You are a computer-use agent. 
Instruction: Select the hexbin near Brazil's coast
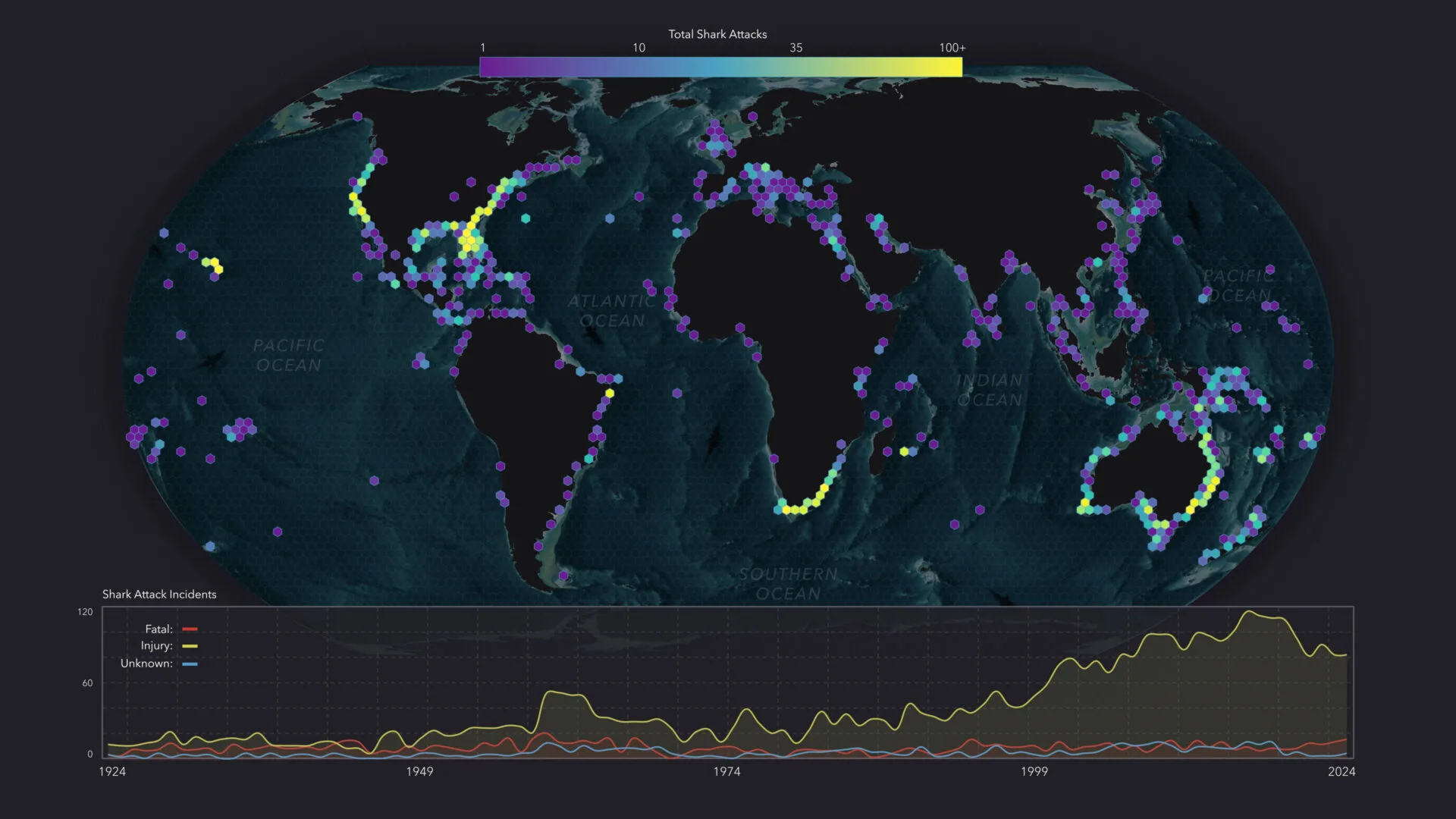click(x=610, y=394)
